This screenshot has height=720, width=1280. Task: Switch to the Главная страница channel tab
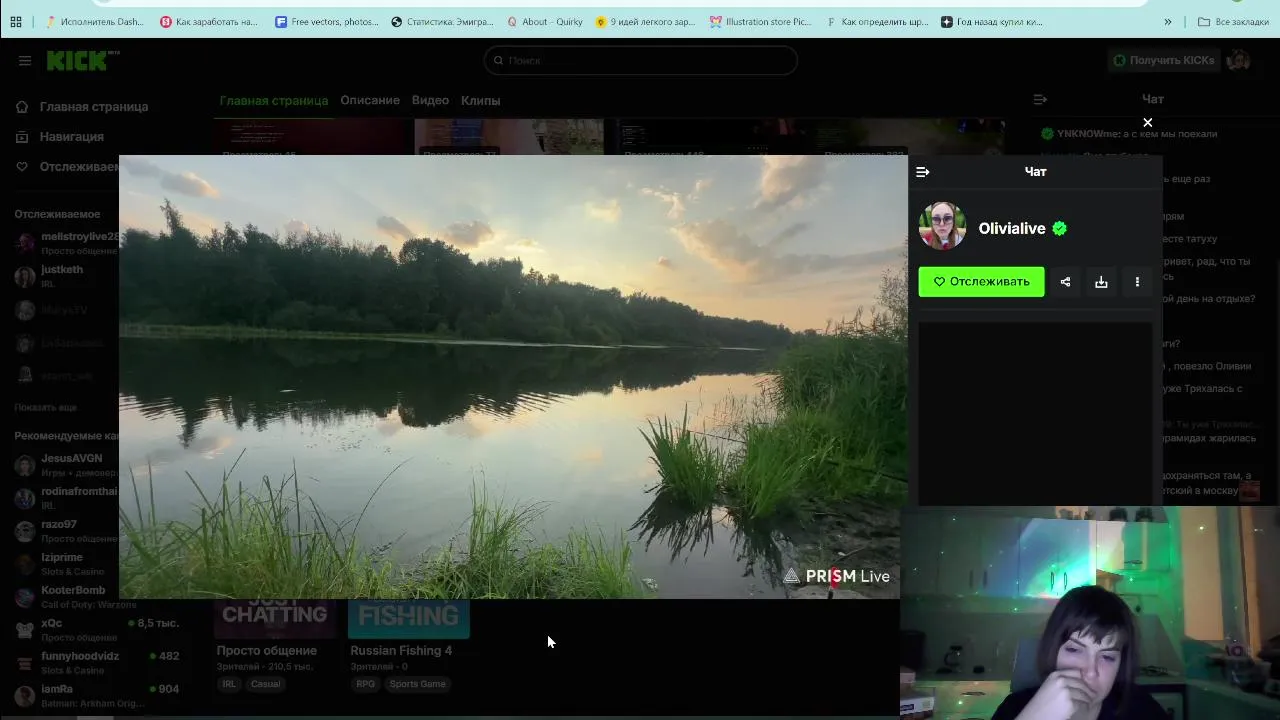pos(274,101)
